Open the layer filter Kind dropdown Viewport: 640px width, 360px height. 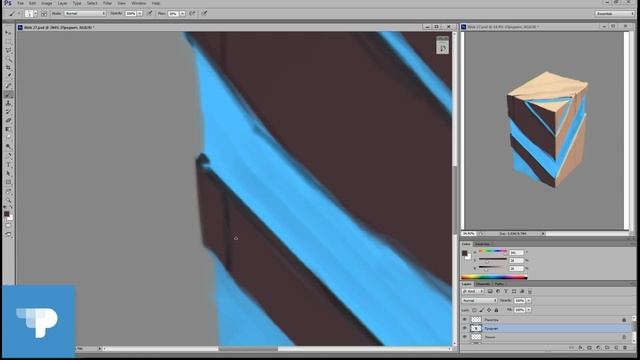(x=473, y=291)
